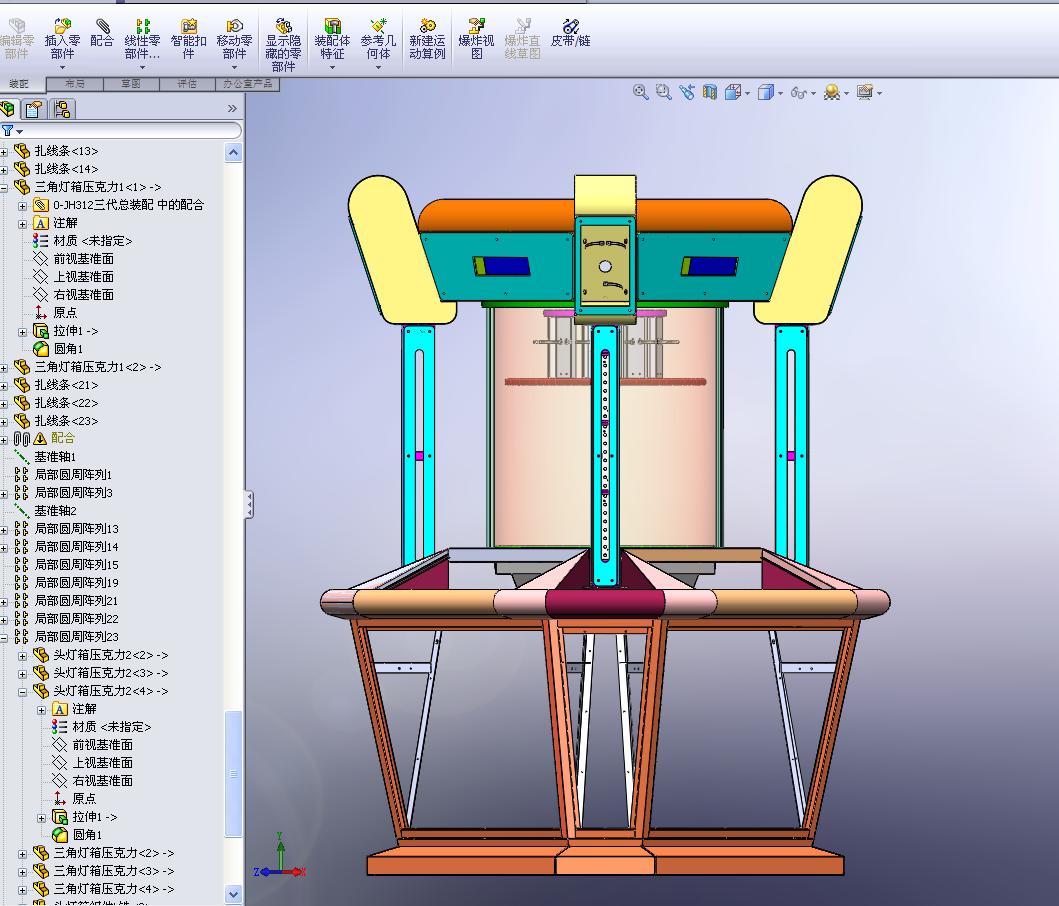1059x906 pixels.
Task: Open the Display Style dropdown arrow
Action: (780, 93)
